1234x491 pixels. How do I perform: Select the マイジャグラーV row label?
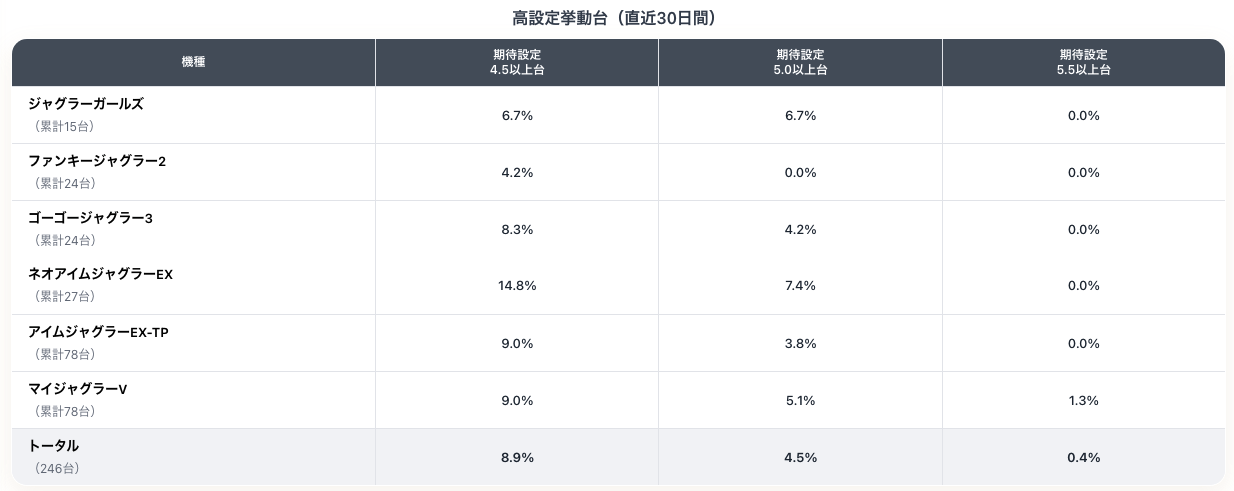coord(78,389)
